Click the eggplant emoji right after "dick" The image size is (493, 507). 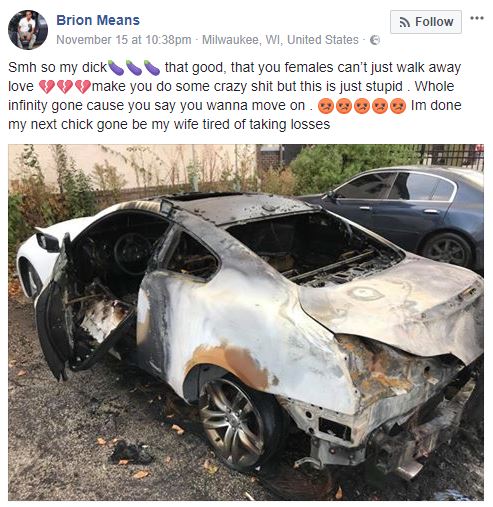tap(116, 67)
